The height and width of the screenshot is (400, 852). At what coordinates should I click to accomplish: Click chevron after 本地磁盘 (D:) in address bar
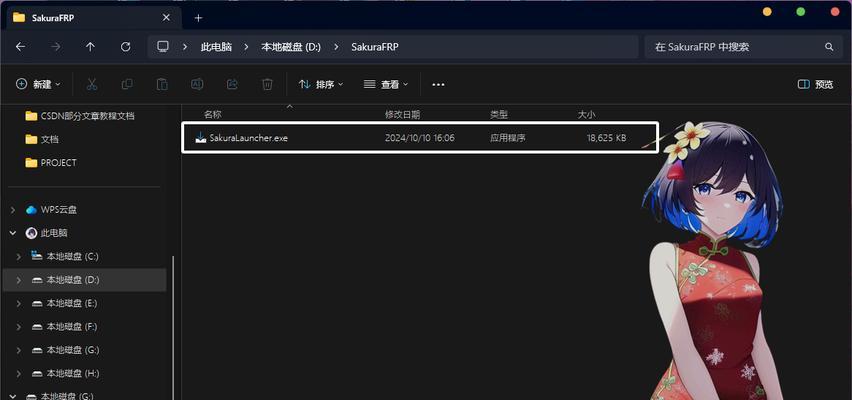pyautogui.click(x=336, y=47)
